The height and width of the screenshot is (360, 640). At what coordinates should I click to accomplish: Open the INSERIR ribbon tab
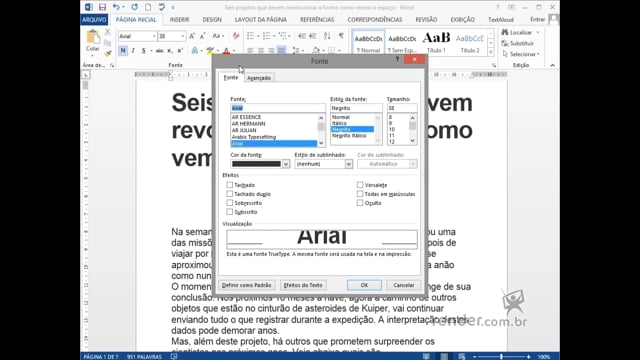pos(179,20)
